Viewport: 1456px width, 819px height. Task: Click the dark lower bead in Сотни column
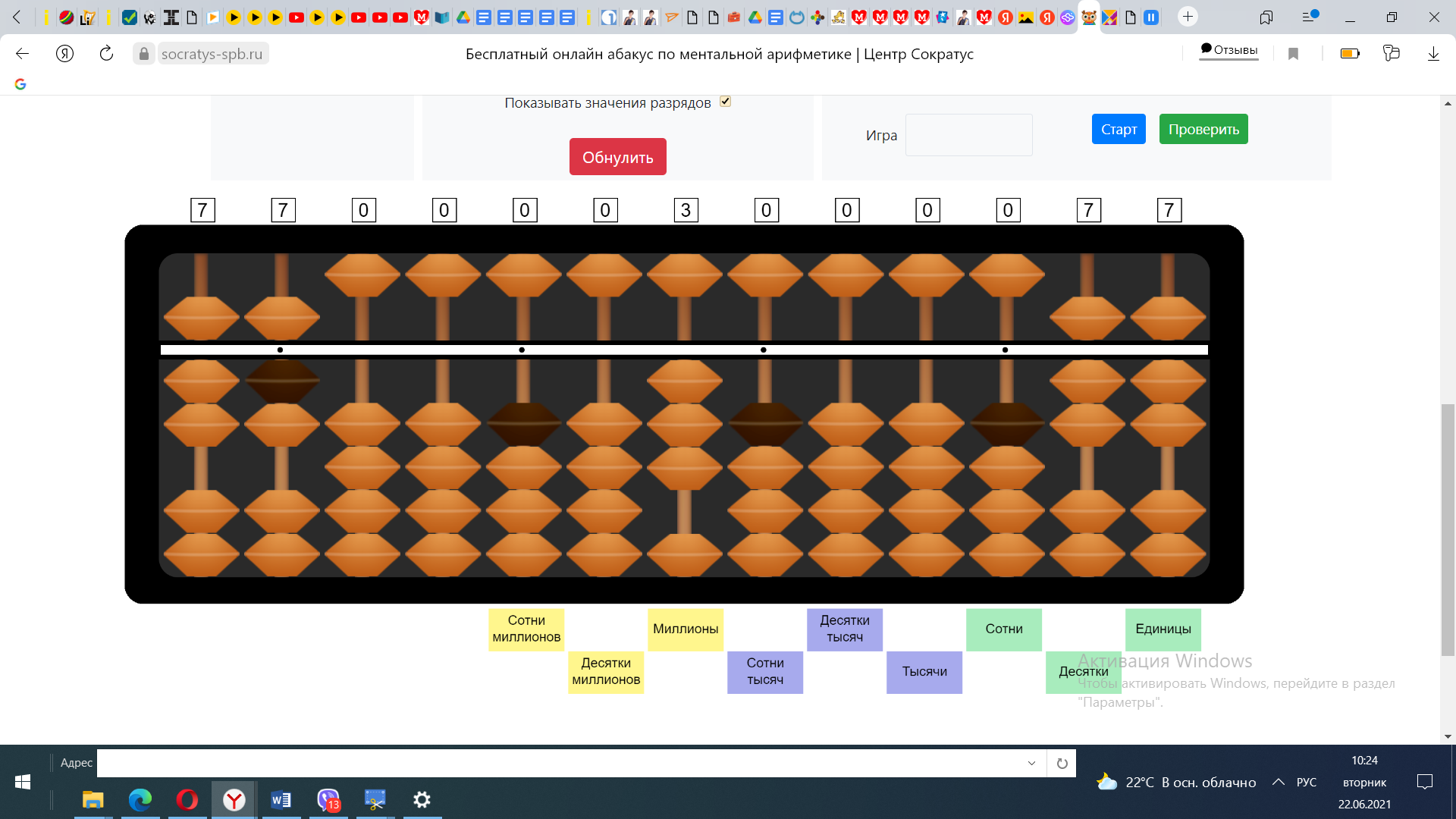[1007, 424]
